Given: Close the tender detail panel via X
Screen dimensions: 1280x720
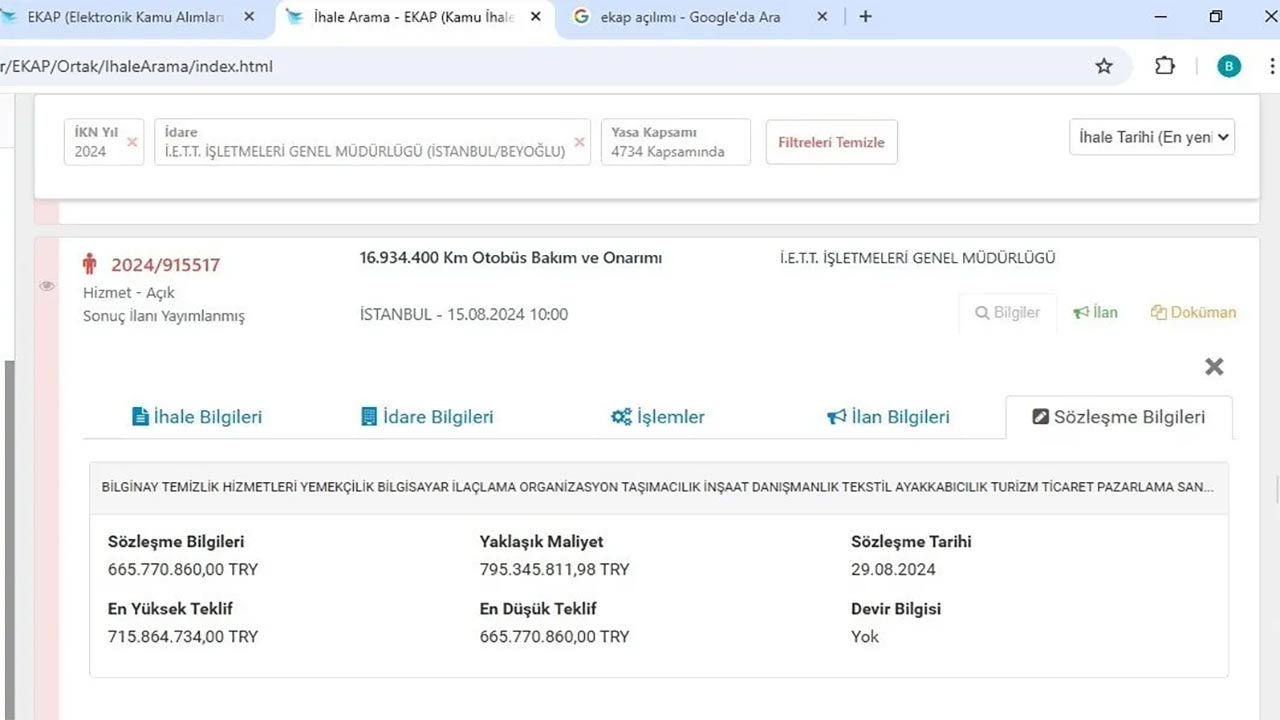Looking at the screenshot, I should tap(1214, 366).
